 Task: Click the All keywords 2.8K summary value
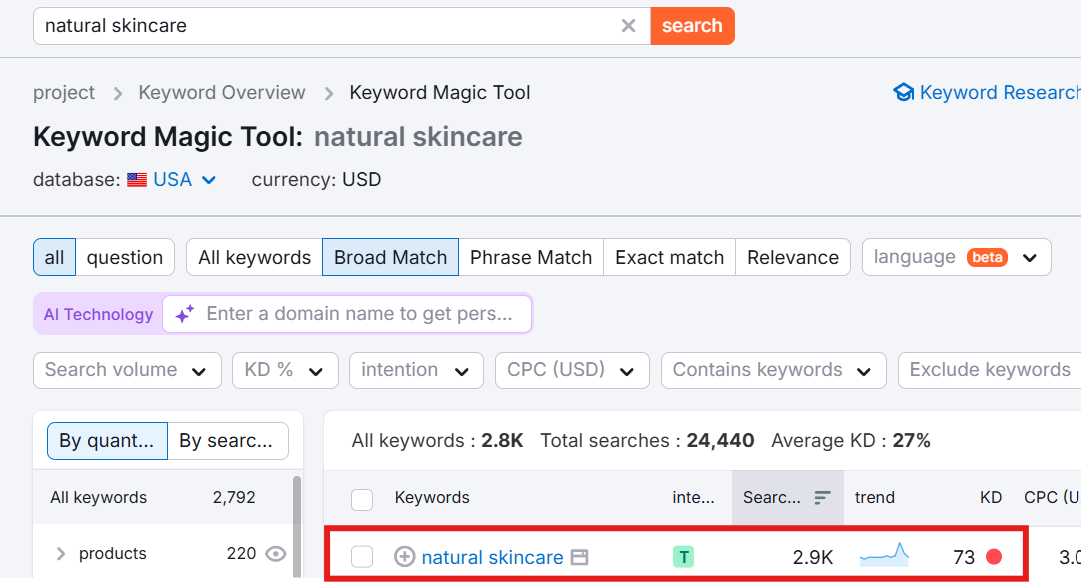(x=502, y=441)
